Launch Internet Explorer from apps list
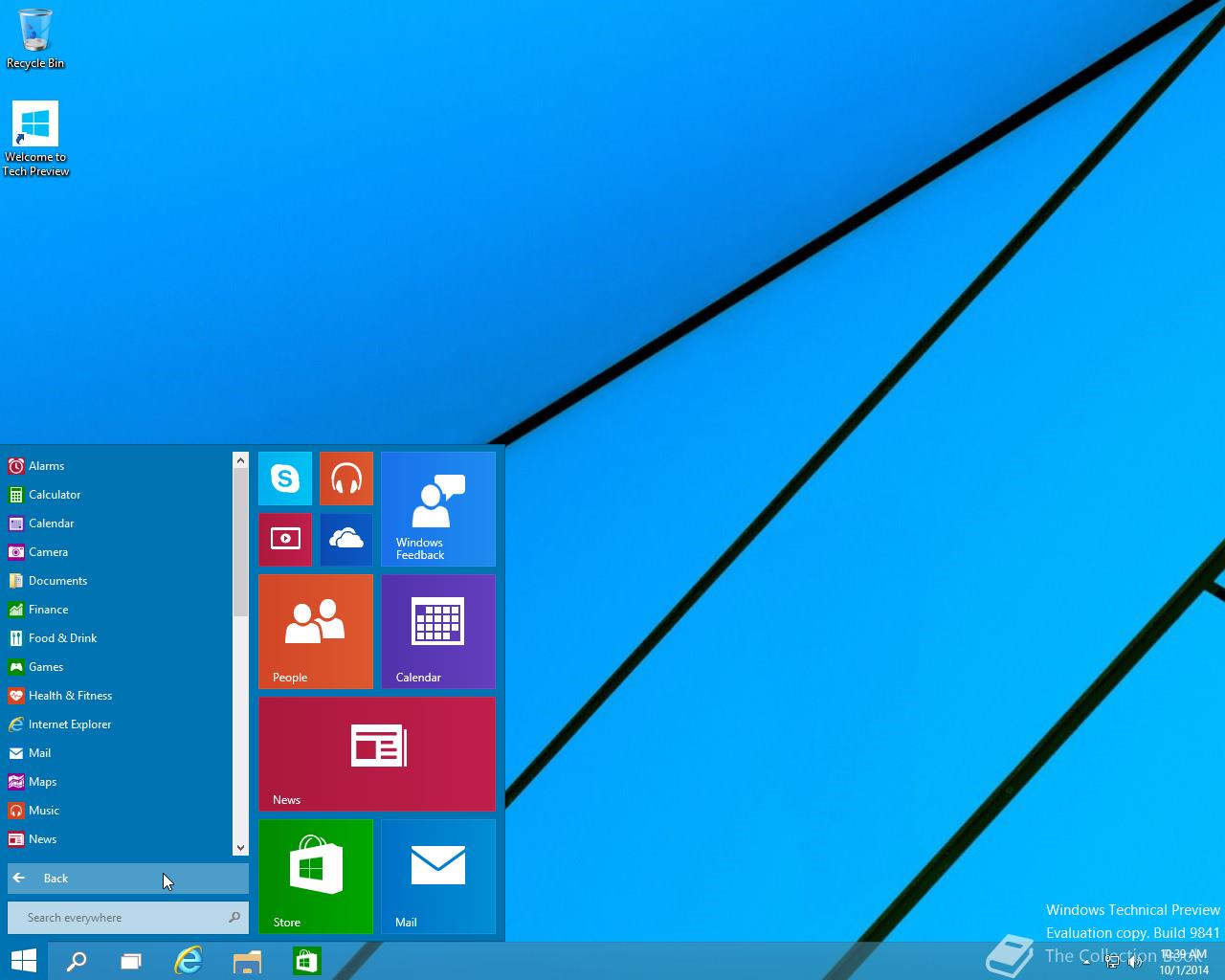This screenshot has height=980, width=1225. click(x=118, y=724)
